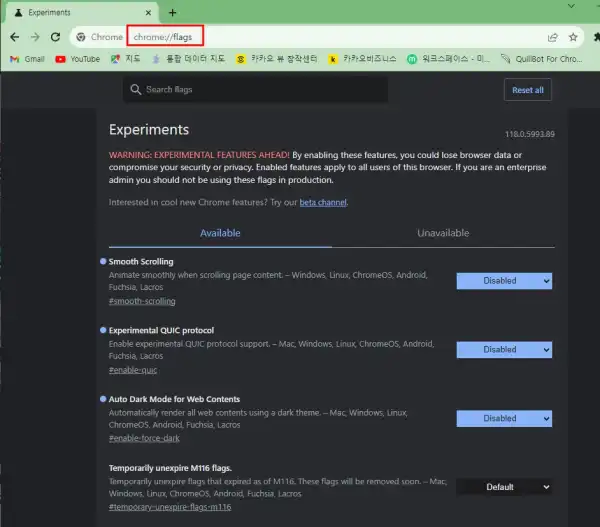Select the Available tab

click(x=220, y=233)
